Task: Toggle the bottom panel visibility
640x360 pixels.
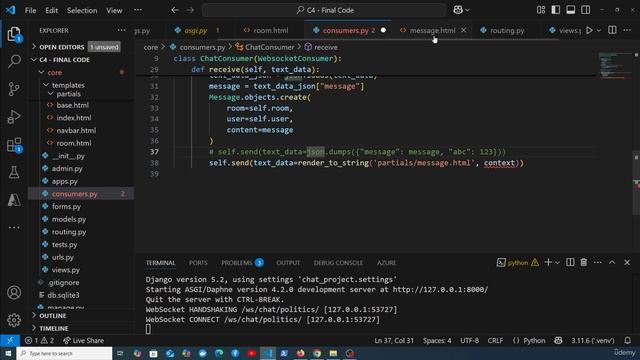Action: coord(570,10)
